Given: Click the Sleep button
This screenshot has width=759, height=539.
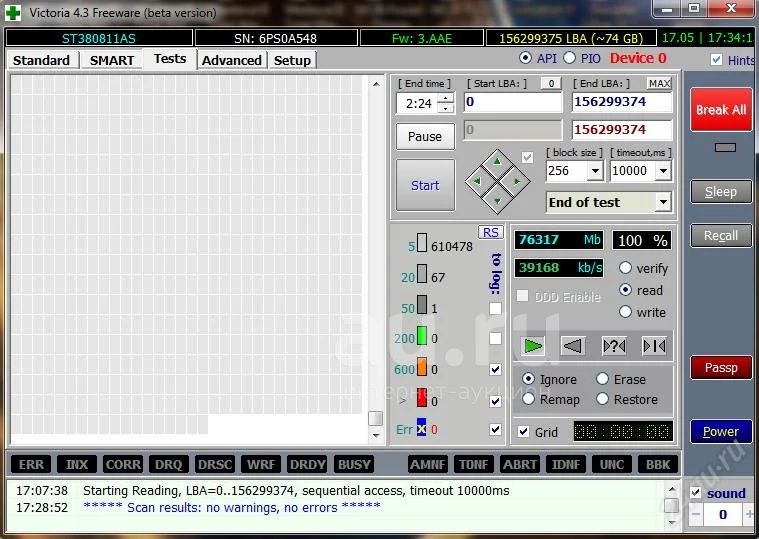Looking at the screenshot, I should pyautogui.click(x=721, y=192).
